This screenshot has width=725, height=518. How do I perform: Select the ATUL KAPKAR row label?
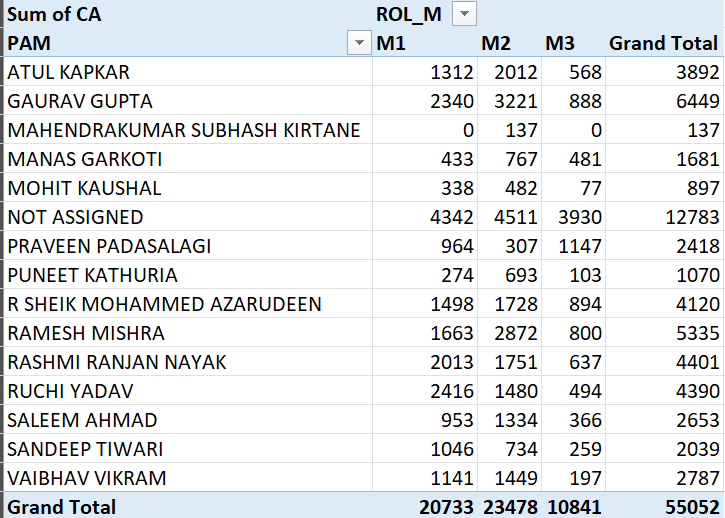[x=69, y=72]
